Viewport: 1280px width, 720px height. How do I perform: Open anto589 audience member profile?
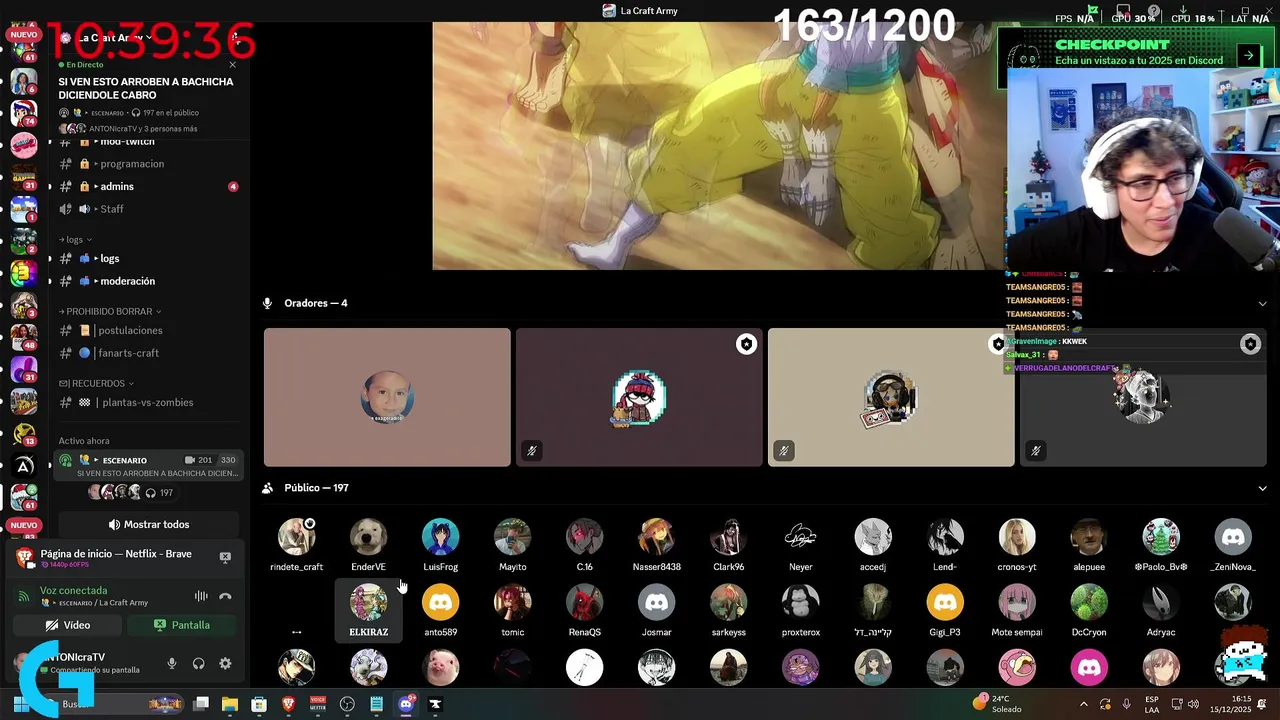point(440,611)
